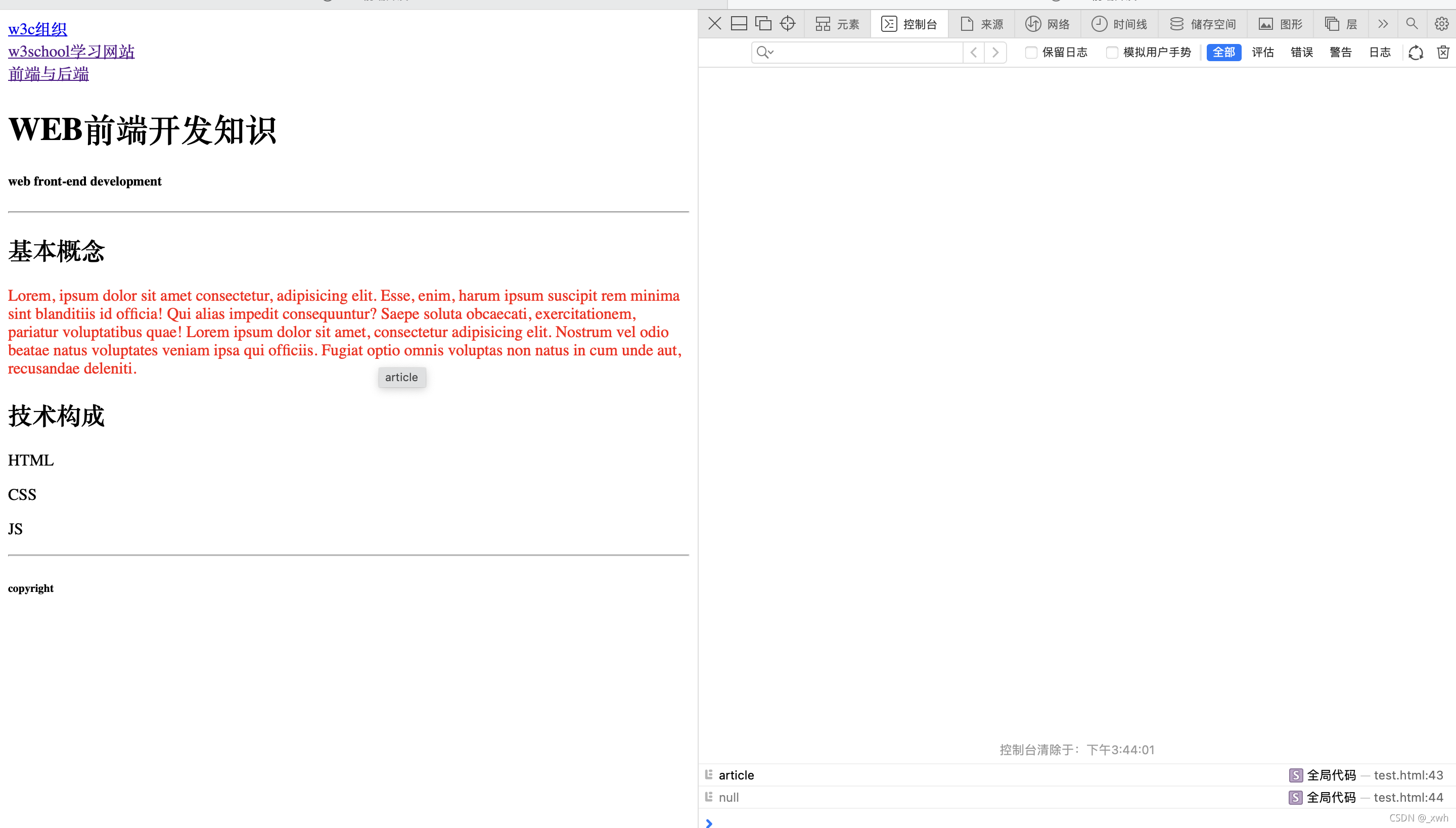Image resolution: width=1456 pixels, height=828 pixels.
Task: Click the 'article' tooltip label
Action: 401,377
